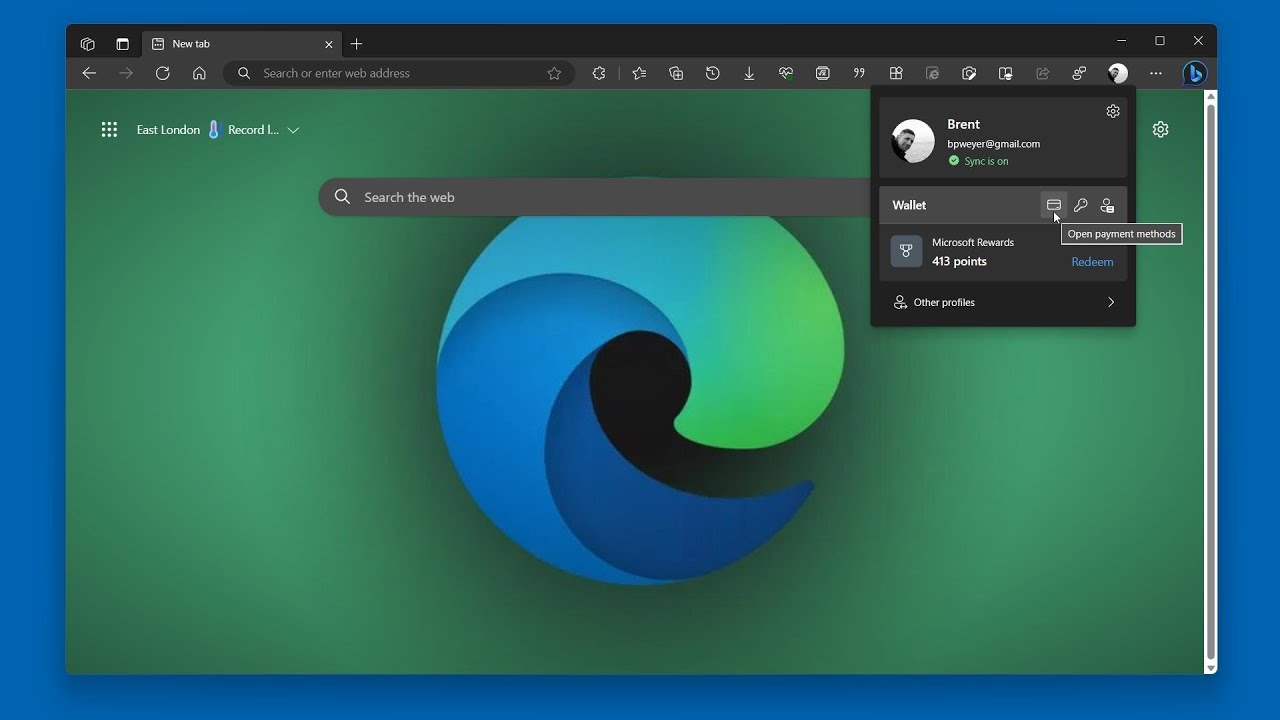Add this page to favorites star
The height and width of the screenshot is (720, 1280).
click(554, 73)
